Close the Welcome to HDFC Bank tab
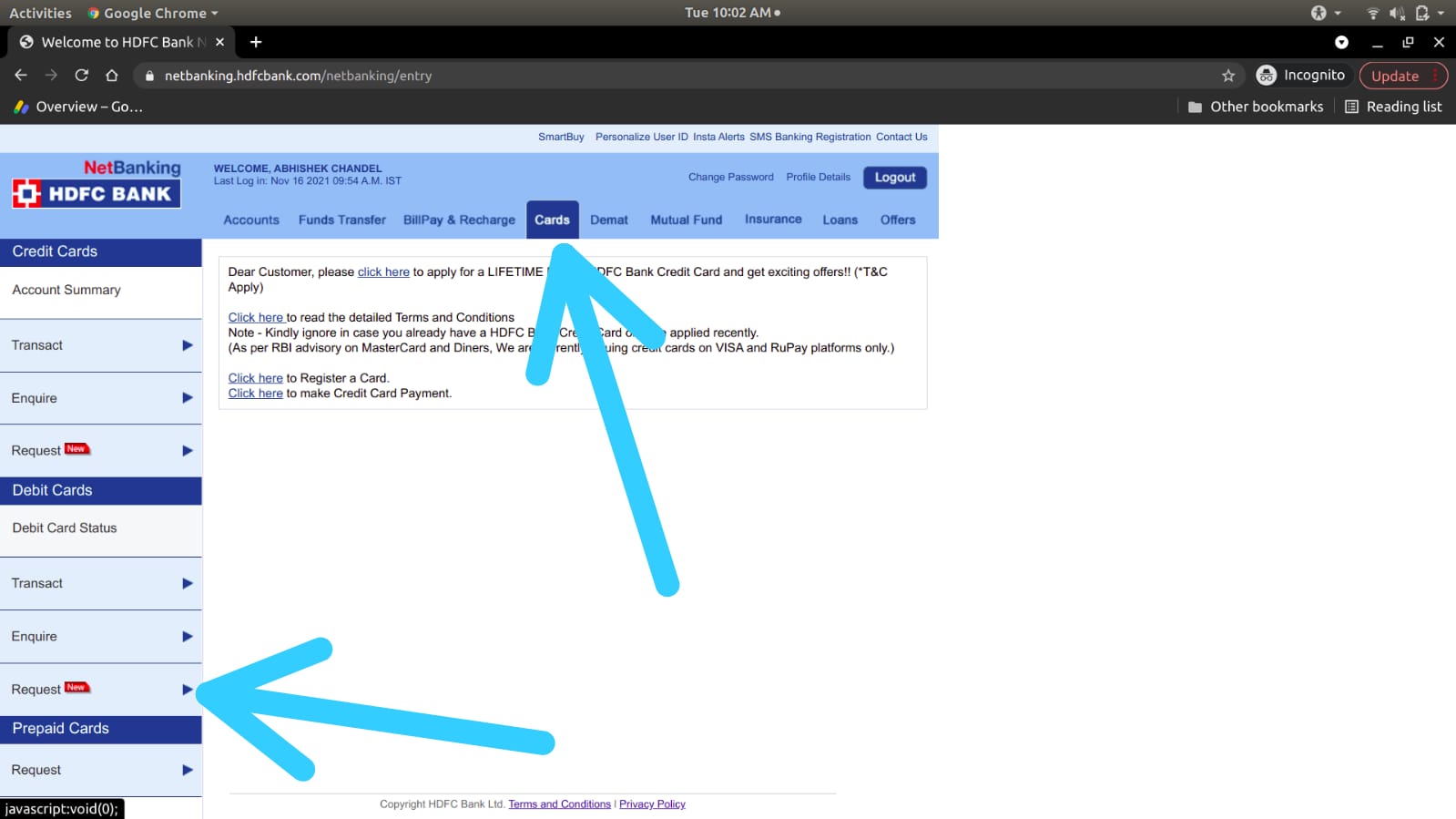Screen dimensions: 1456x819 (x=219, y=42)
